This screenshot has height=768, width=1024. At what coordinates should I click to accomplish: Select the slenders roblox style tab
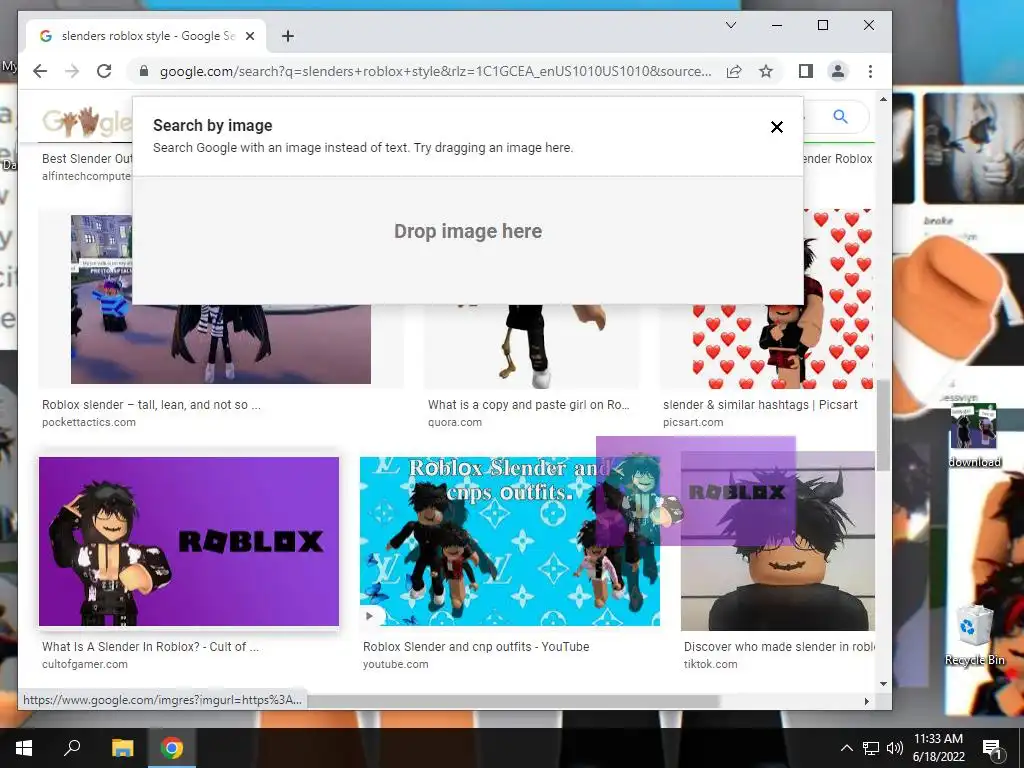pyautogui.click(x=146, y=36)
